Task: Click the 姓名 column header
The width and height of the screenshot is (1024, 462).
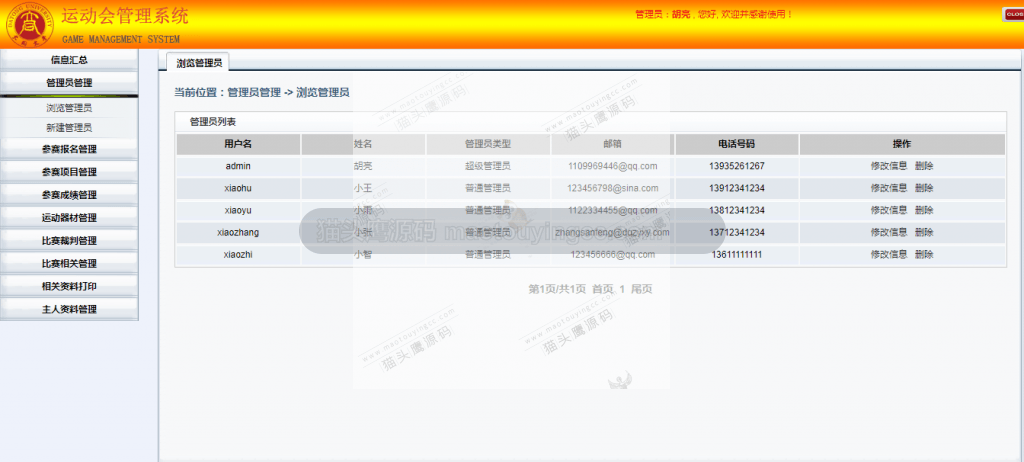Action: (x=363, y=144)
